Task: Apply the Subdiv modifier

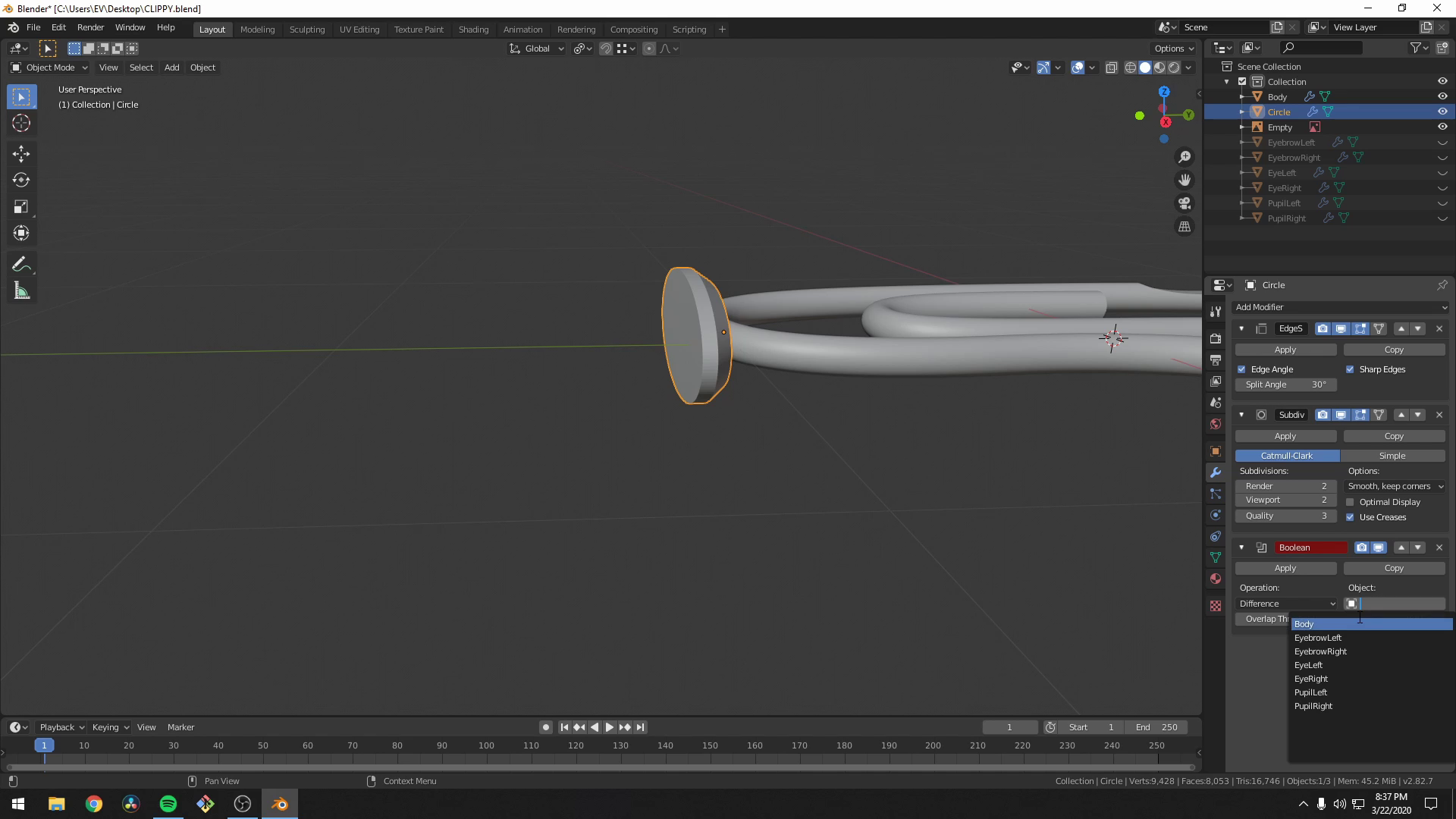Action: tap(1285, 436)
